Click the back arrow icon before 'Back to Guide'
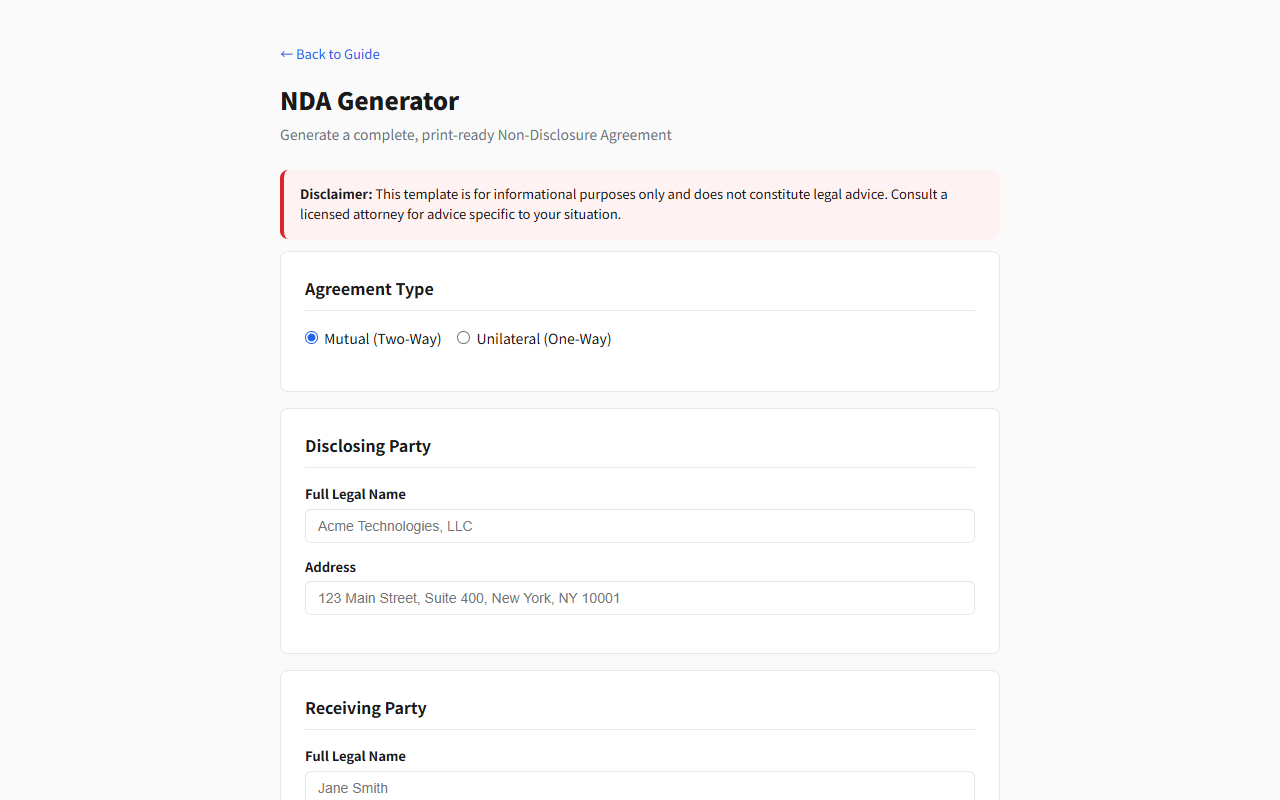 [x=285, y=54]
